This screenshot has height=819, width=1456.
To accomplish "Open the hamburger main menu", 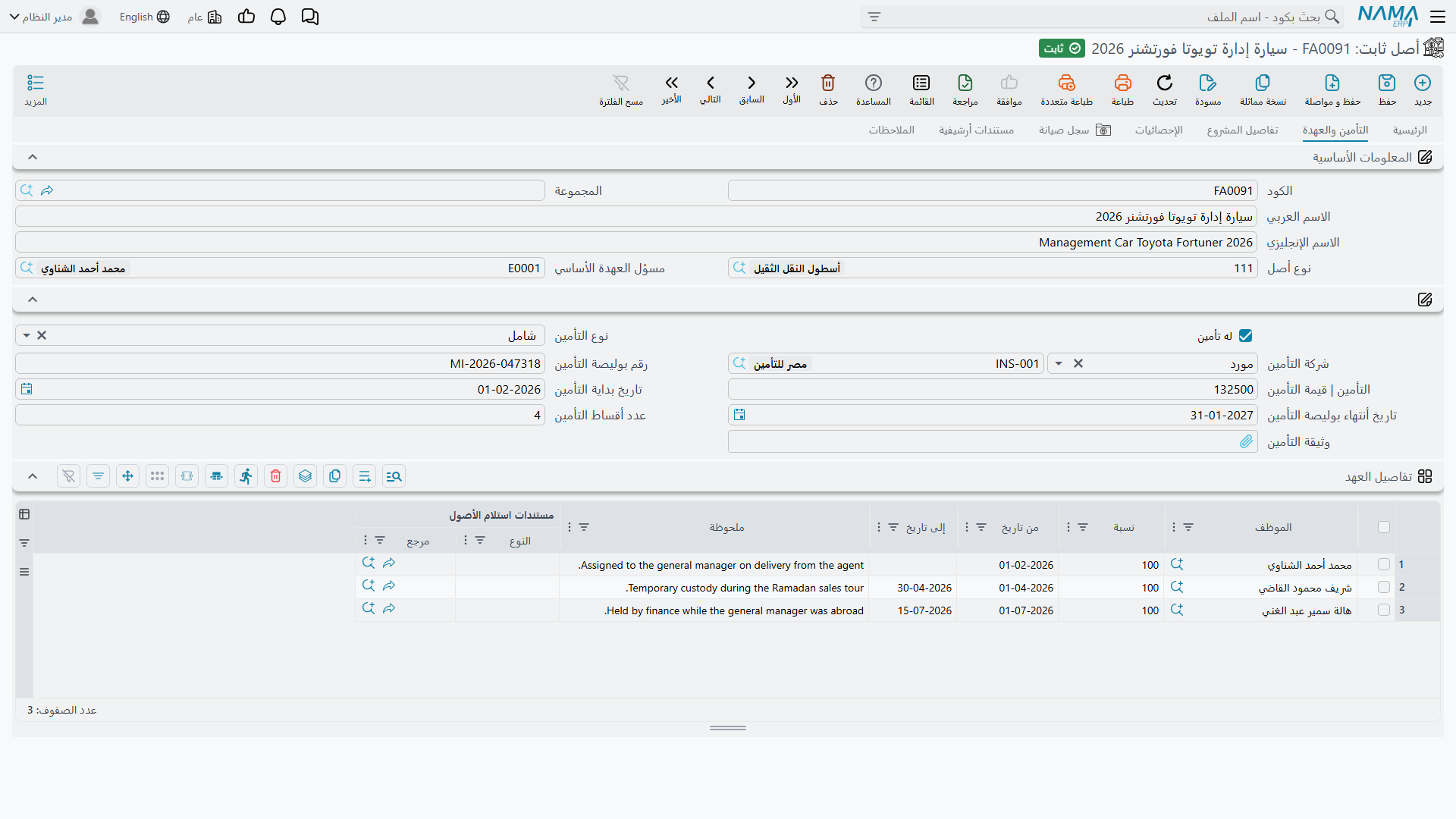I will [1438, 17].
